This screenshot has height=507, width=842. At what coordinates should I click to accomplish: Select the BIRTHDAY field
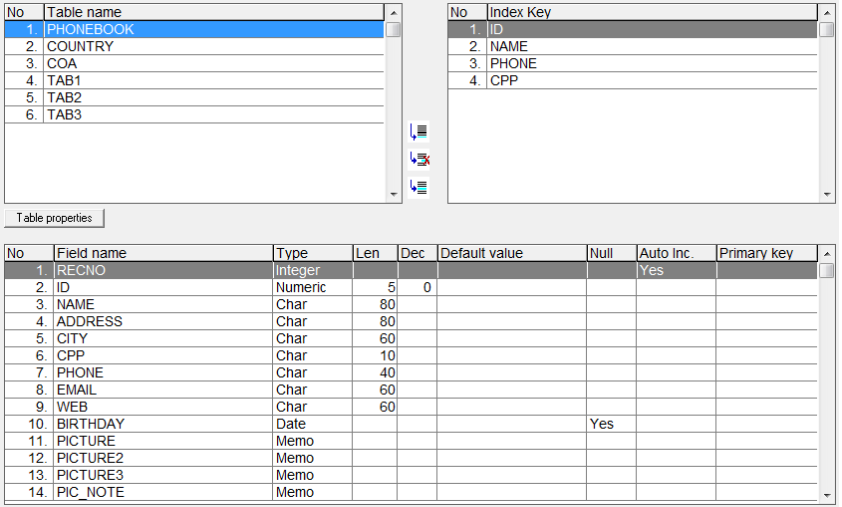[163, 424]
